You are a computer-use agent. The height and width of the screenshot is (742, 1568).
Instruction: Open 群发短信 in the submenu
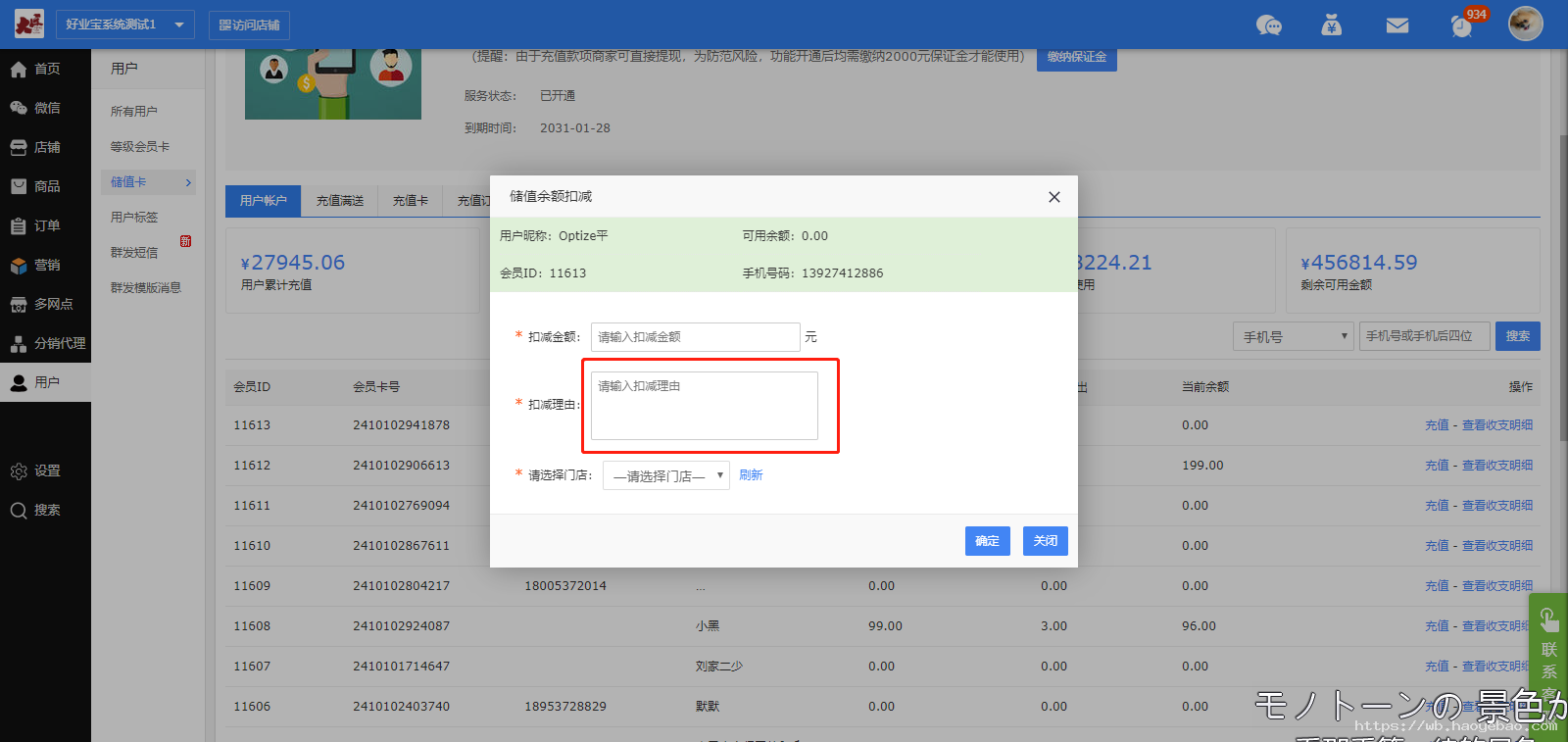coord(134,253)
